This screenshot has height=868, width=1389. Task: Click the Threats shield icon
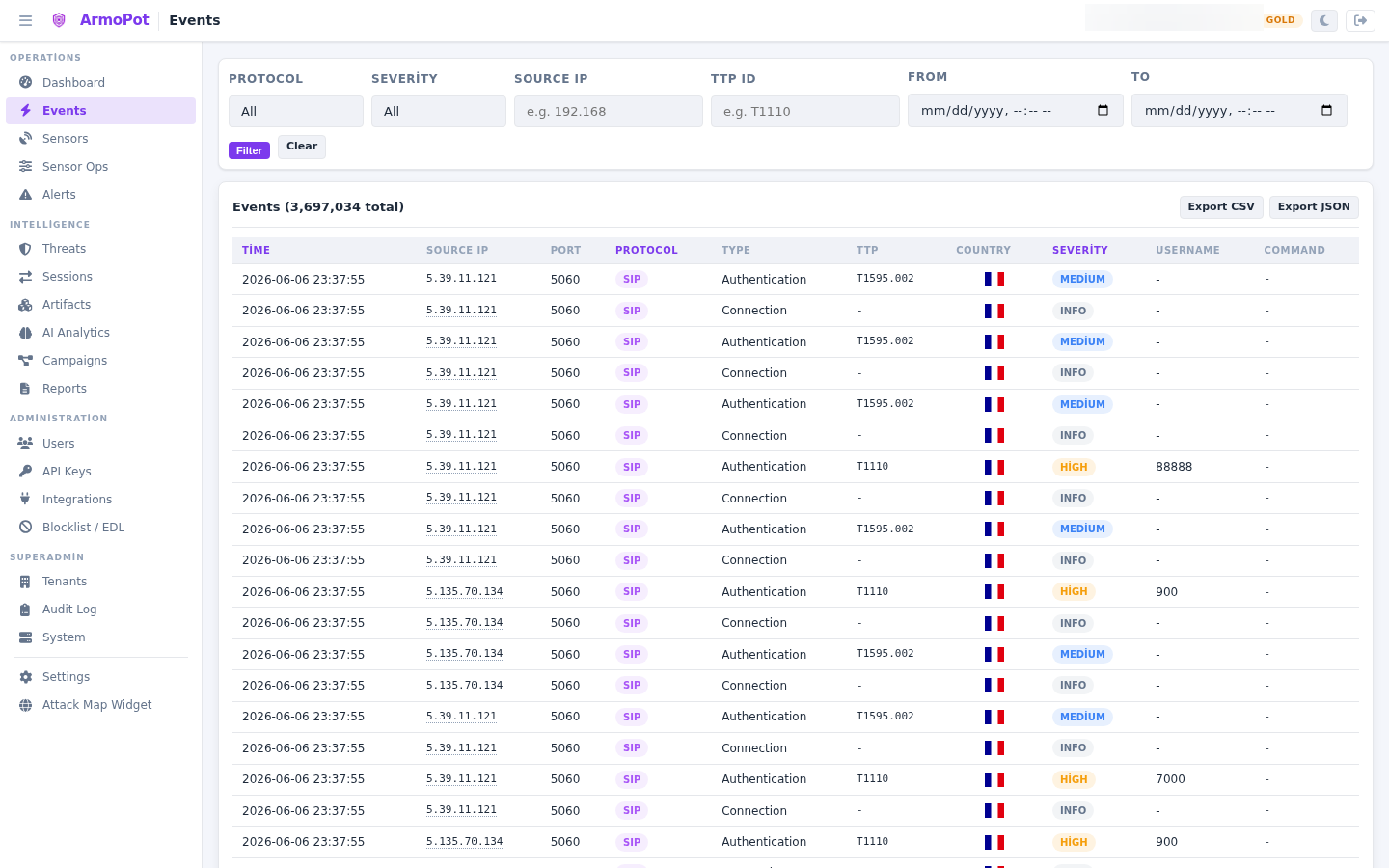26,249
